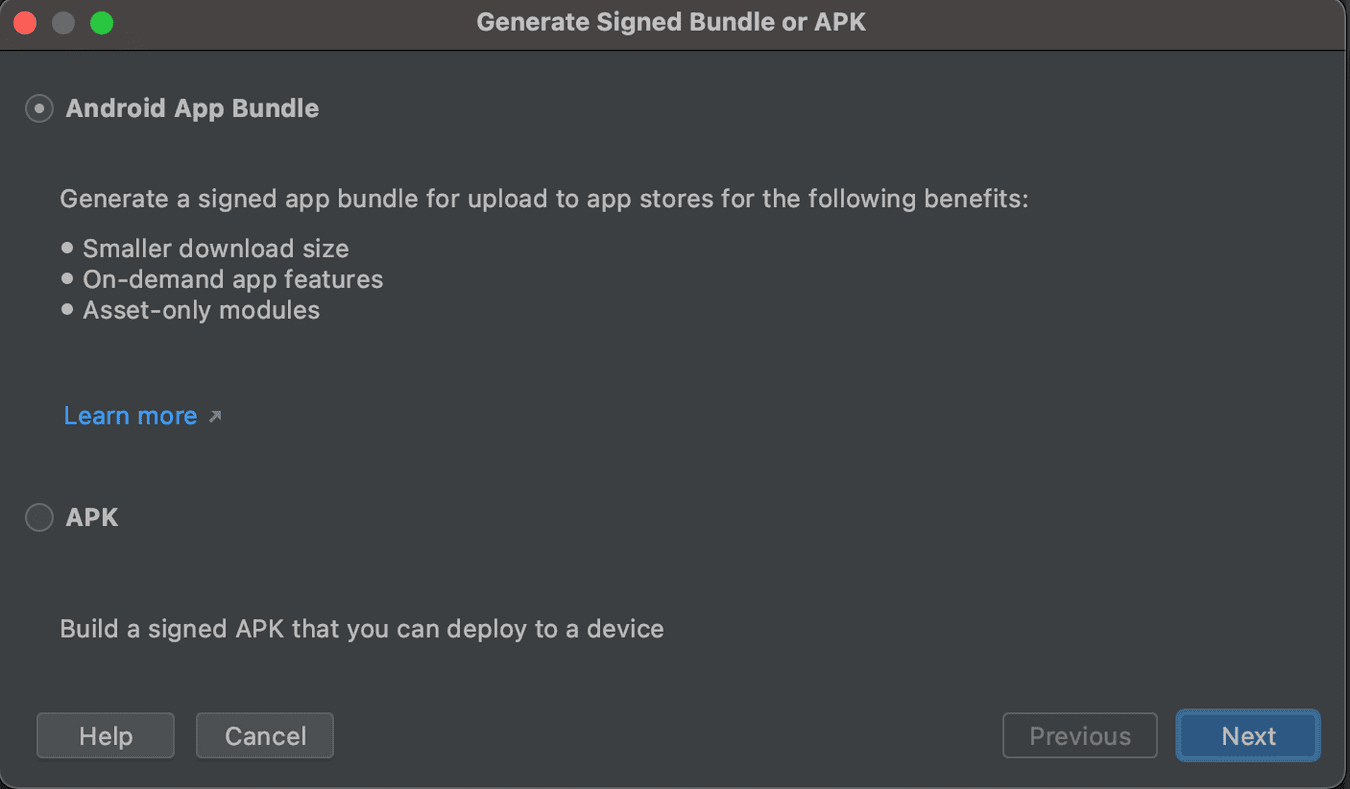Click the Next button
Viewport: 1350px width, 789px height.
pos(1247,735)
